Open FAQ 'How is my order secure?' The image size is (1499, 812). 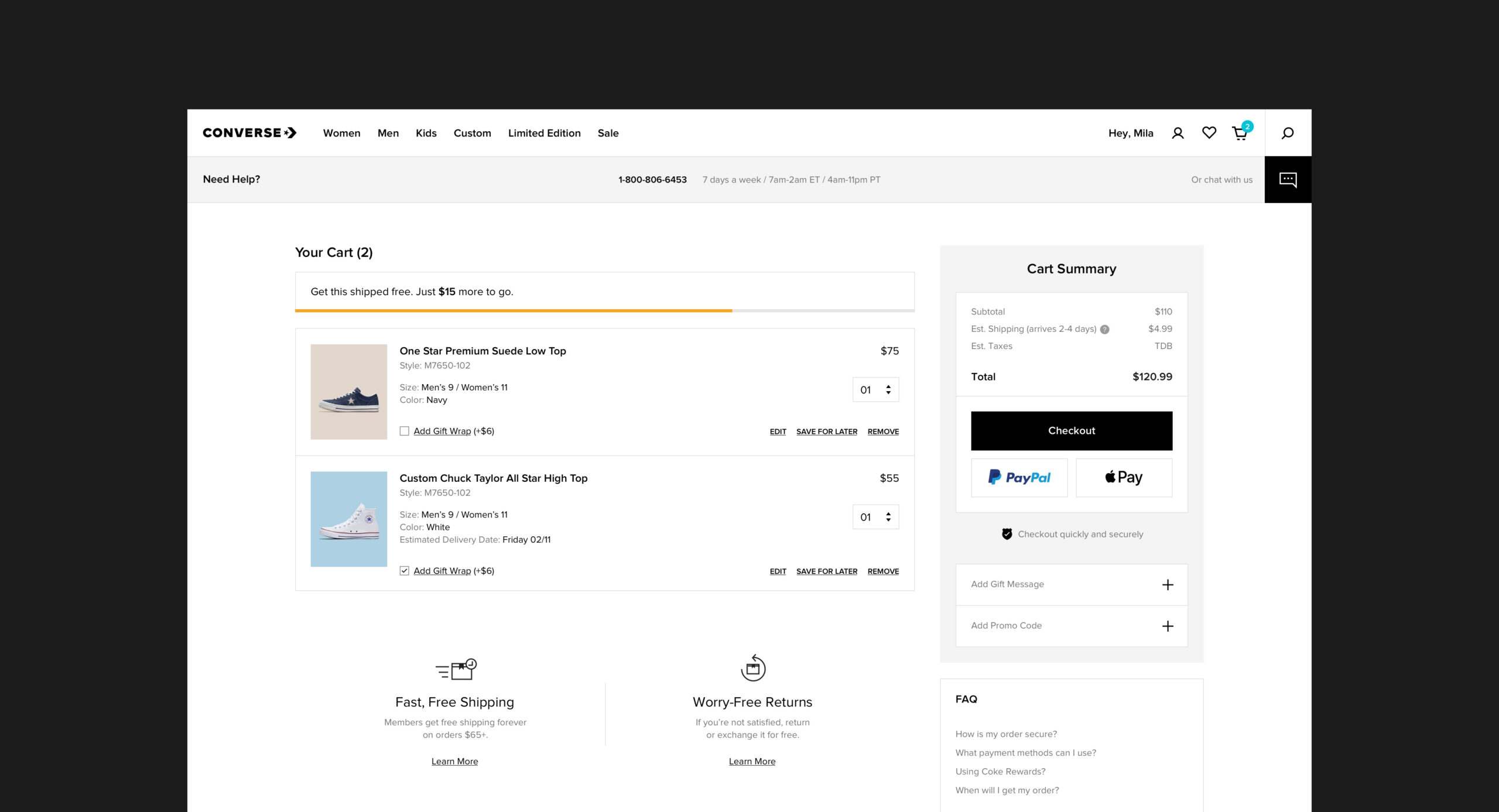coord(1007,734)
